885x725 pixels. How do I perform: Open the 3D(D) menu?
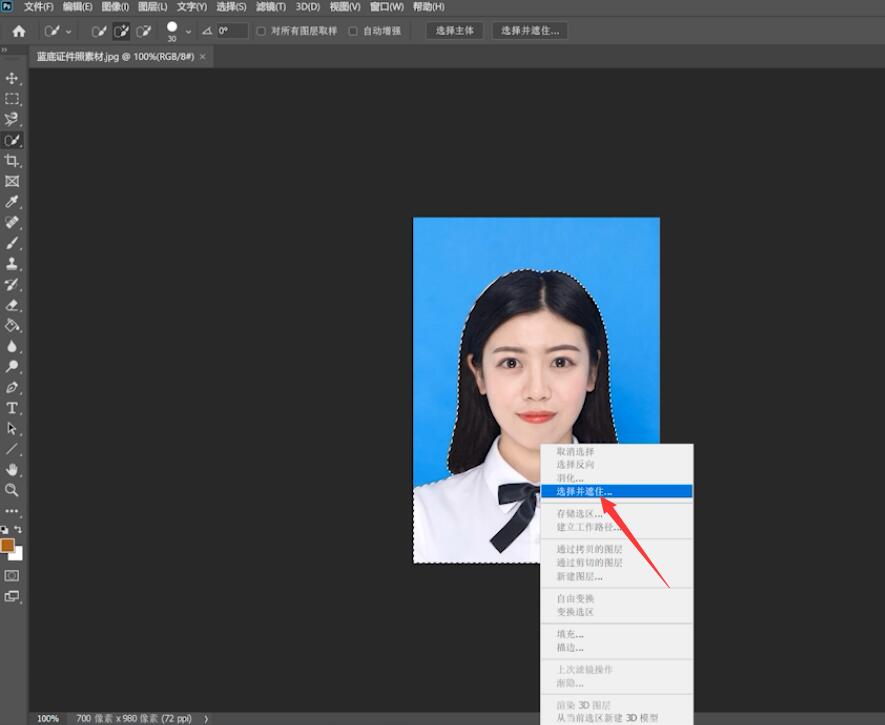pyautogui.click(x=308, y=7)
